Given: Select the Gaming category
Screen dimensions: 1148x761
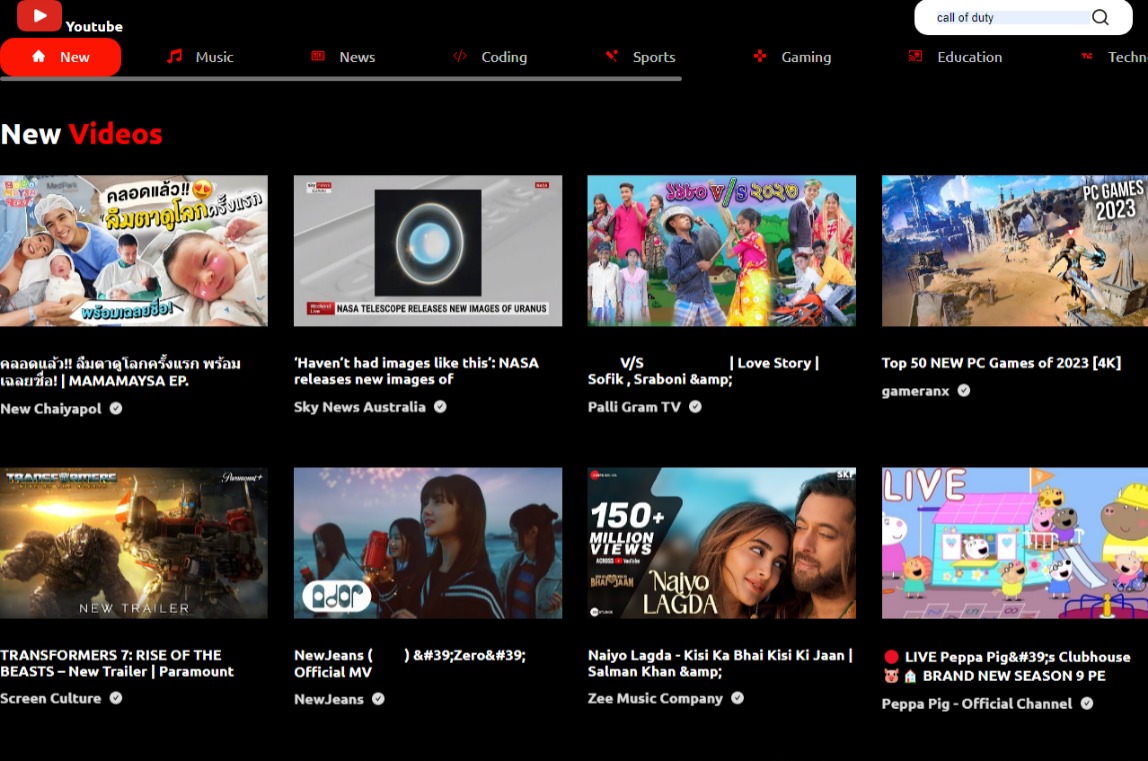Looking at the screenshot, I should pyautogui.click(x=792, y=57).
